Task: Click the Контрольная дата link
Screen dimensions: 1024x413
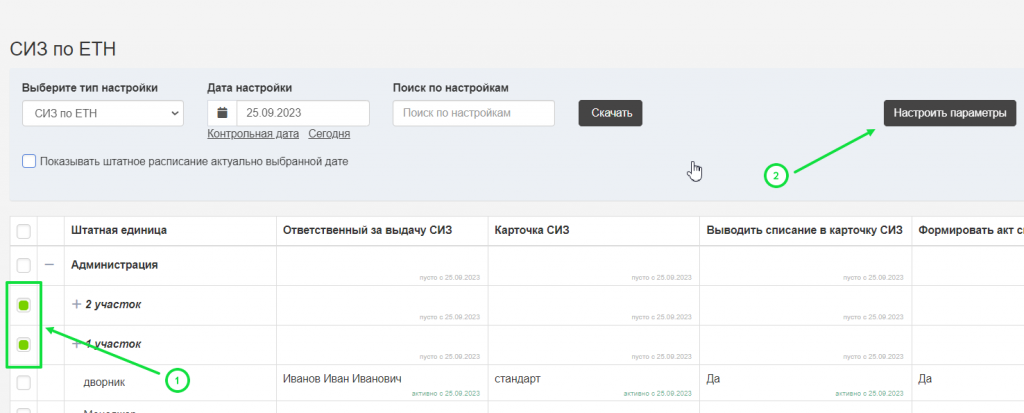Action: click(x=253, y=134)
